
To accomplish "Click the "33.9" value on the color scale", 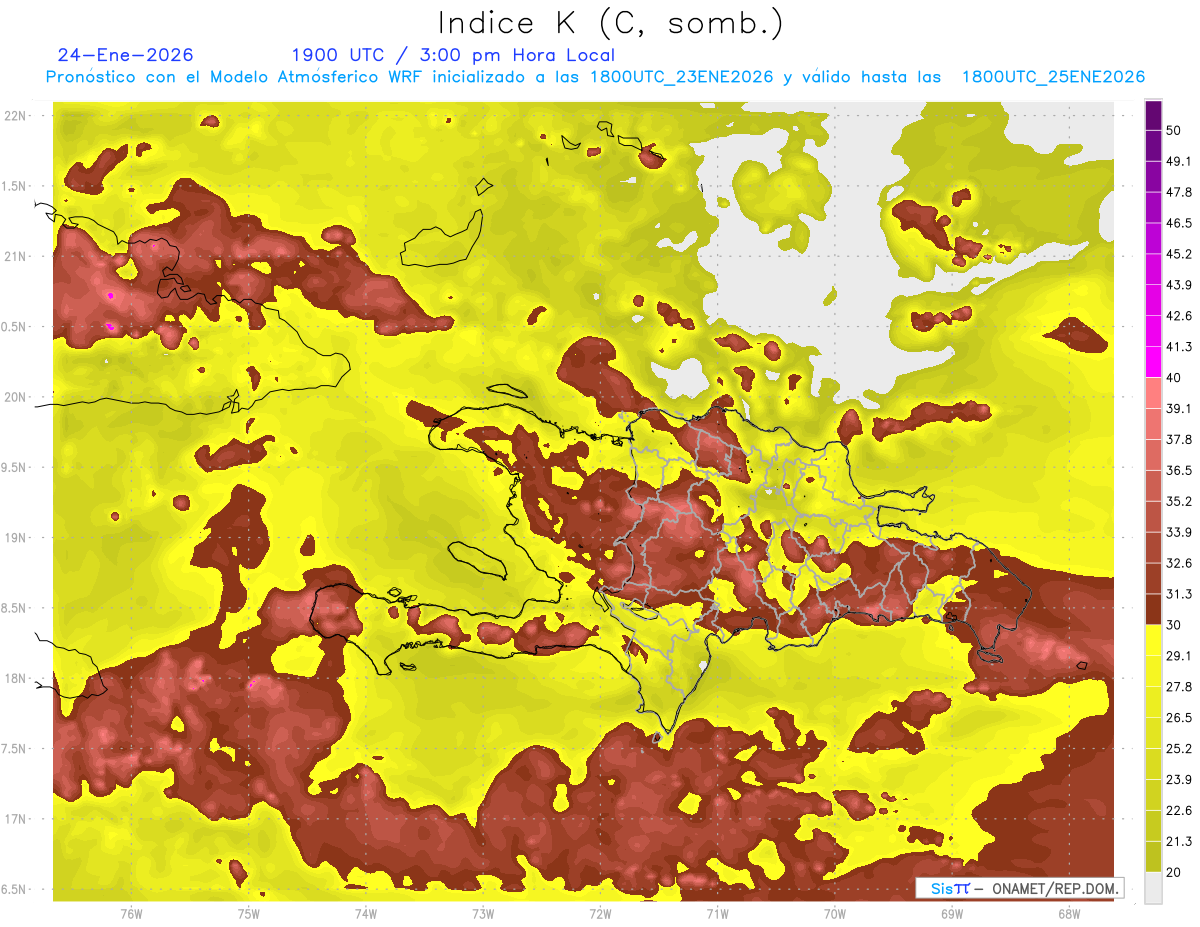I will coord(1179,532).
